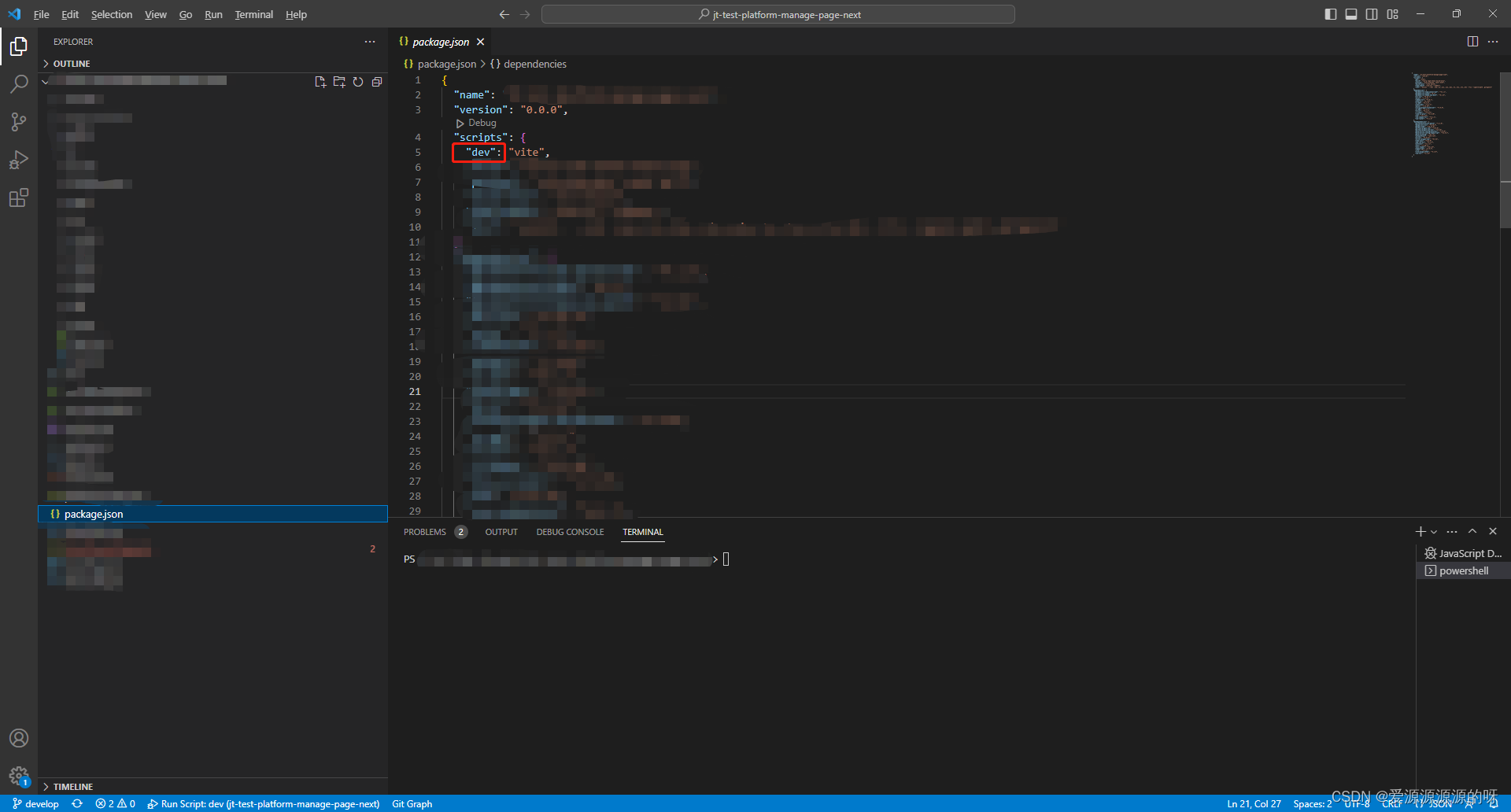Maximize the terminal panel size
This screenshot has height=812, width=1511.
click(x=1472, y=532)
